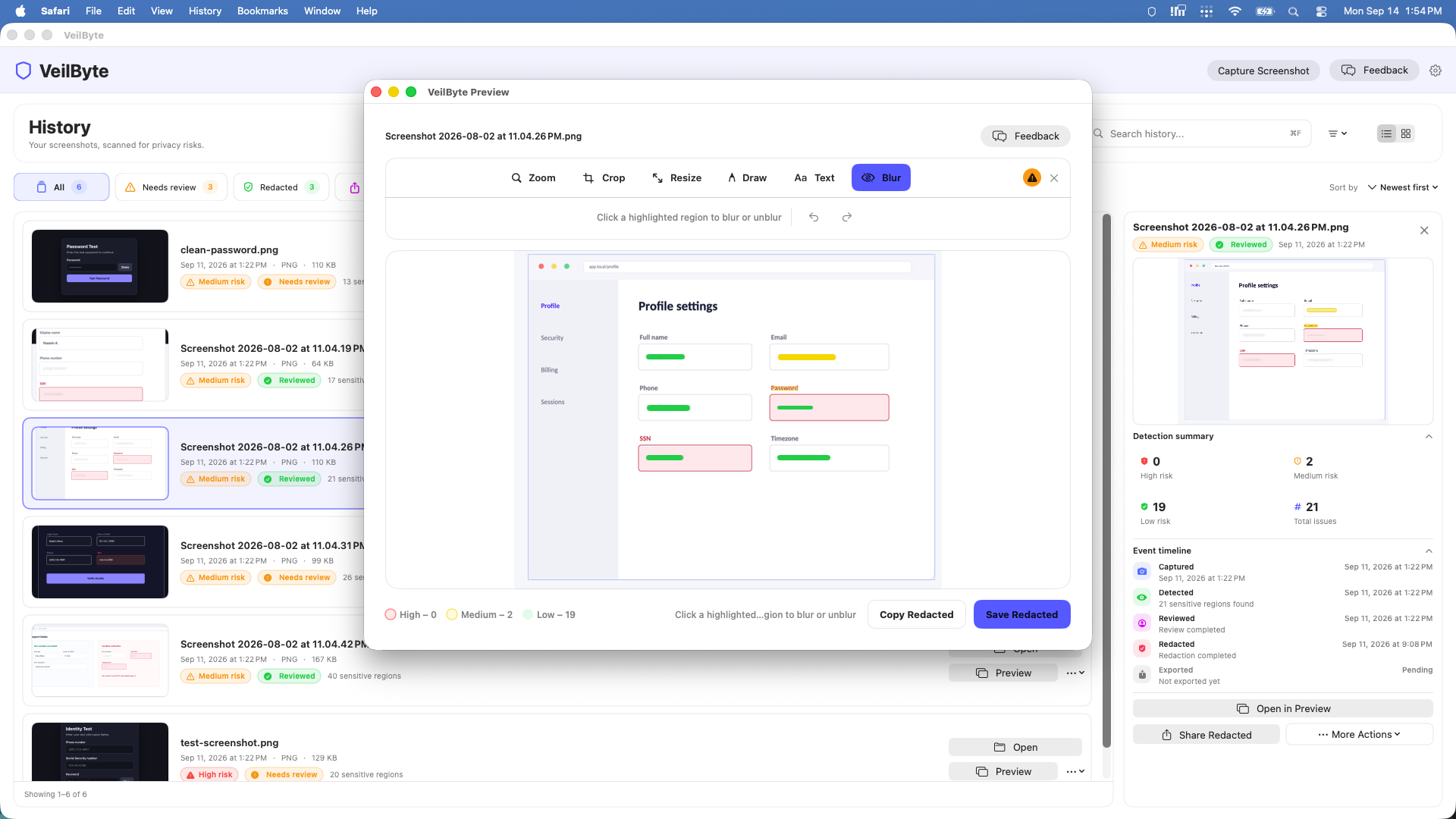This screenshot has height=819, width=1456.
Task: Click Copy Redacted button
Action: [916, 614]
